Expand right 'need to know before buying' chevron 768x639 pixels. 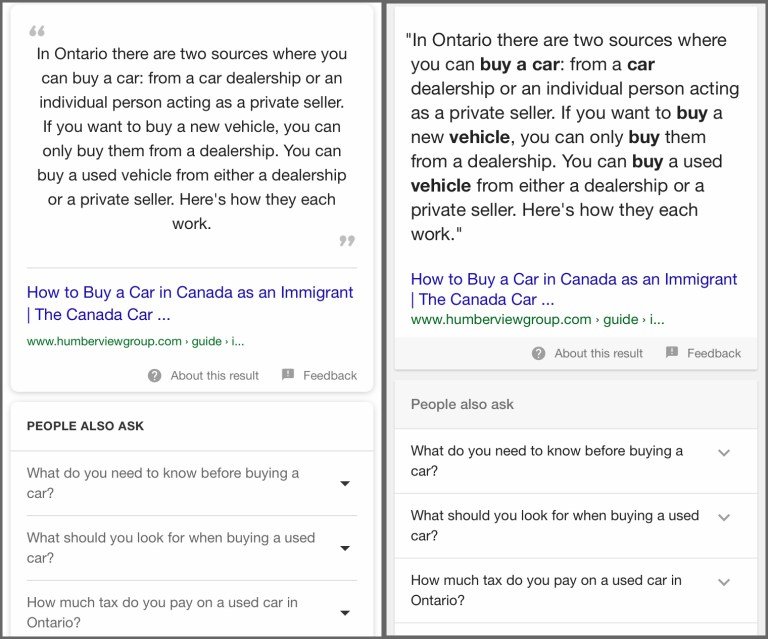pos(724,453)
